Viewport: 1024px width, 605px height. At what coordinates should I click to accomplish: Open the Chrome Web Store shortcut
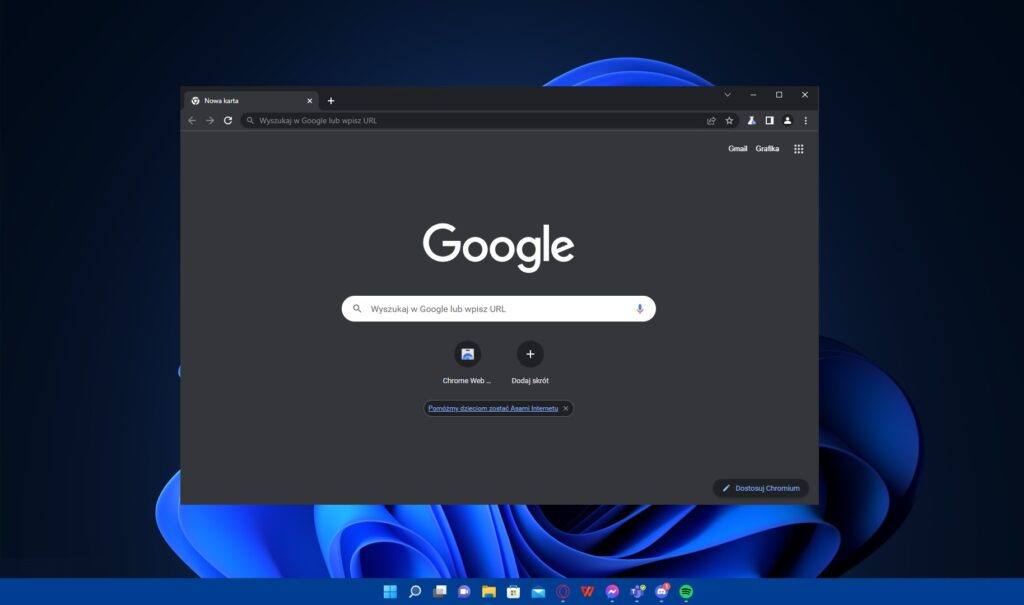click(468, 363)
